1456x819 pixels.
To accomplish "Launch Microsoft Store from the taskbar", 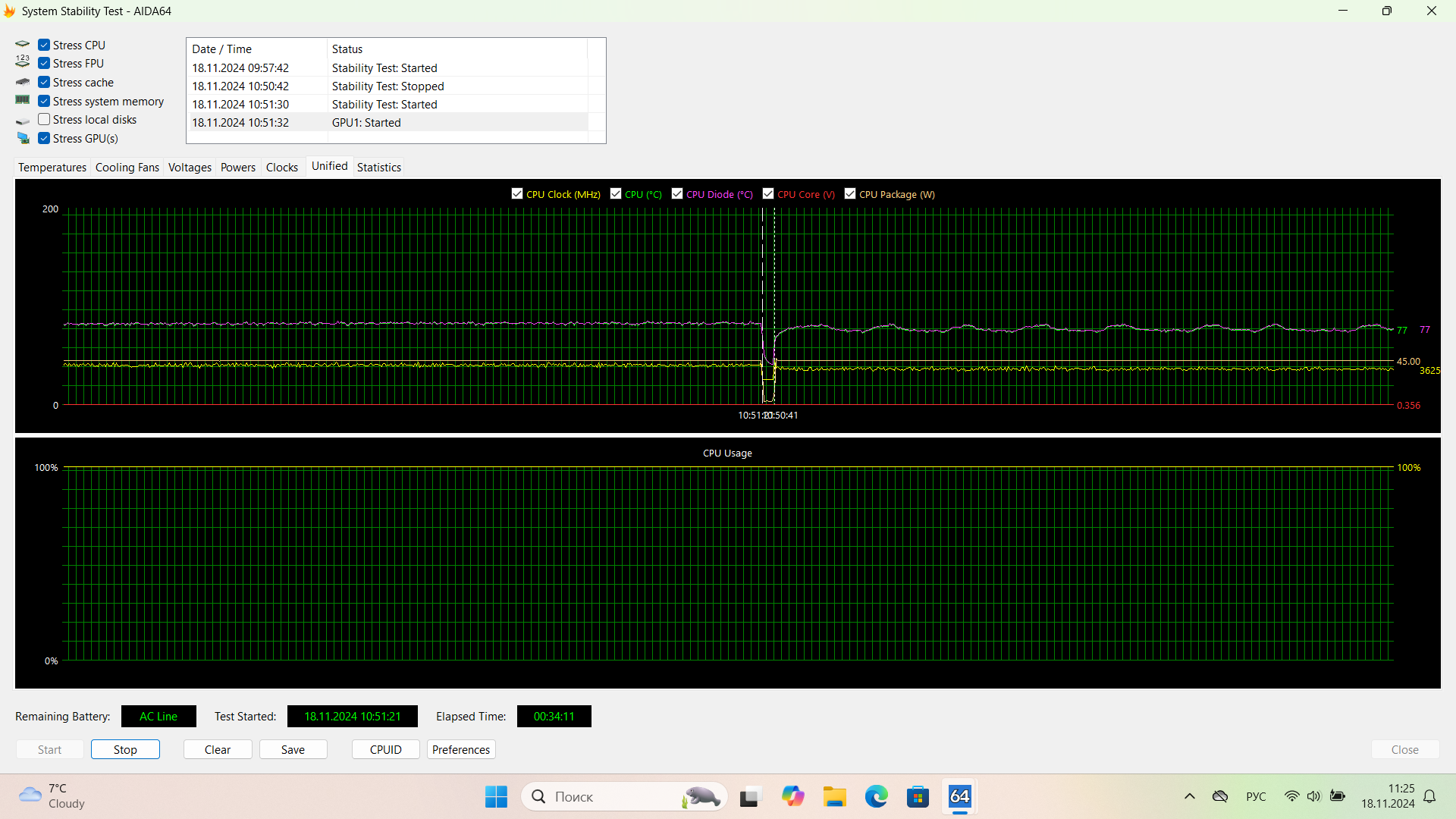I will [918, 797].
